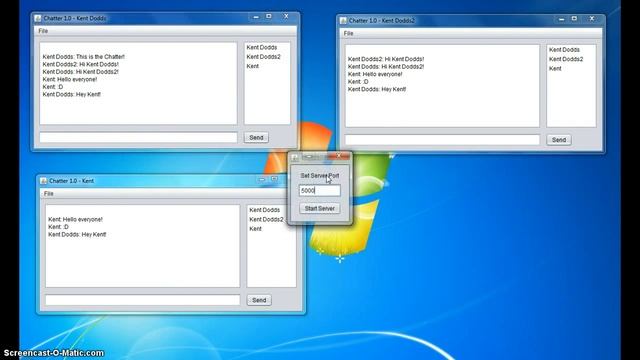
Task: Select Kent in Kent Dodds window user list
Action: tap(253, 66)
